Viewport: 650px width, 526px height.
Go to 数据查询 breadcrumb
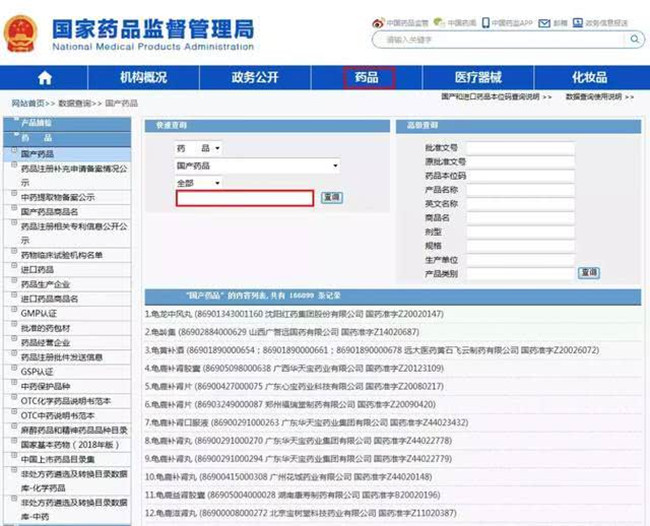(75, 103)
